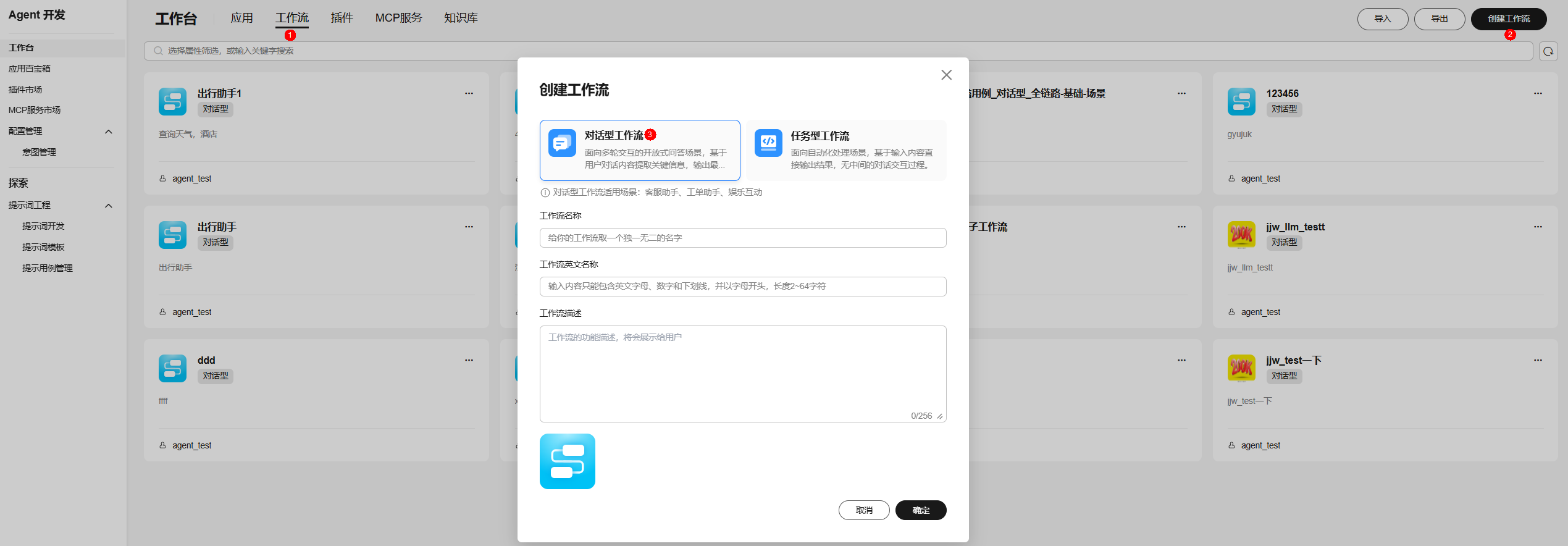Click the workflow icon thumbnail in dialog
1568x546 pixels.
(x=567, y=461)
